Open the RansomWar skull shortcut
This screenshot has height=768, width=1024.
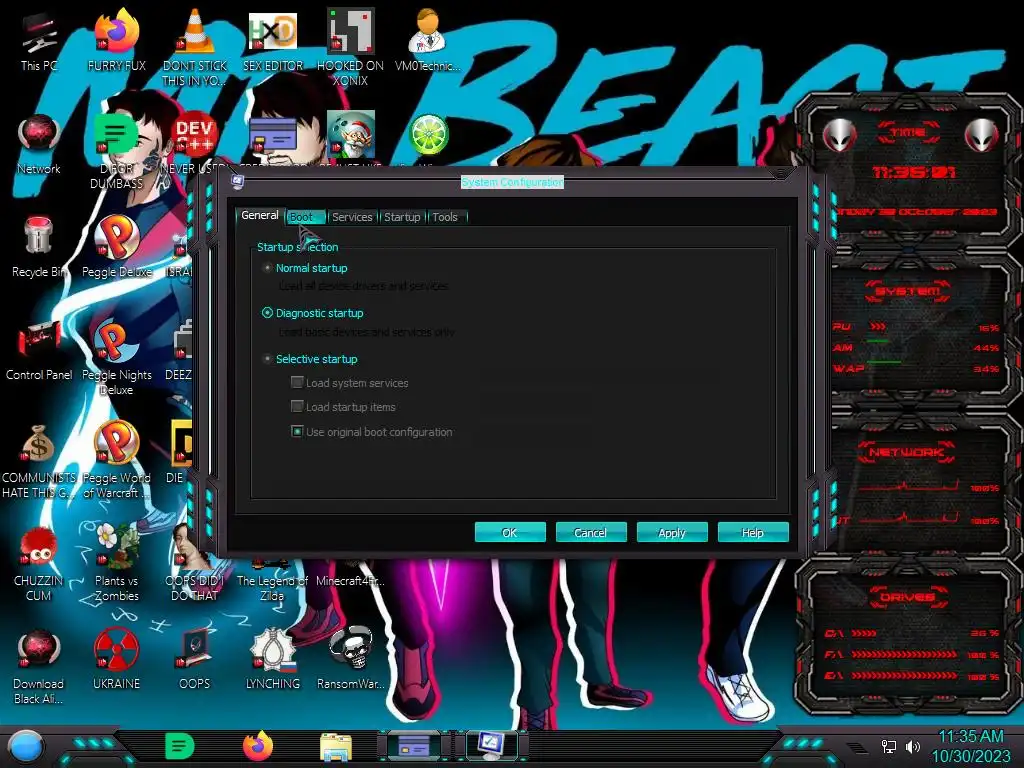point(350,660)
